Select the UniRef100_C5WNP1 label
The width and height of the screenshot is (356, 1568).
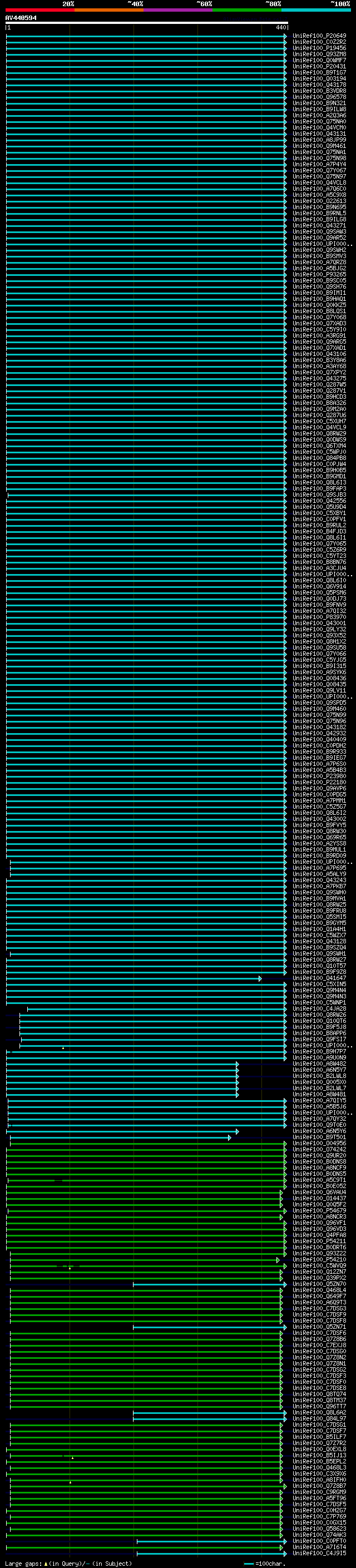point(319,1002)
